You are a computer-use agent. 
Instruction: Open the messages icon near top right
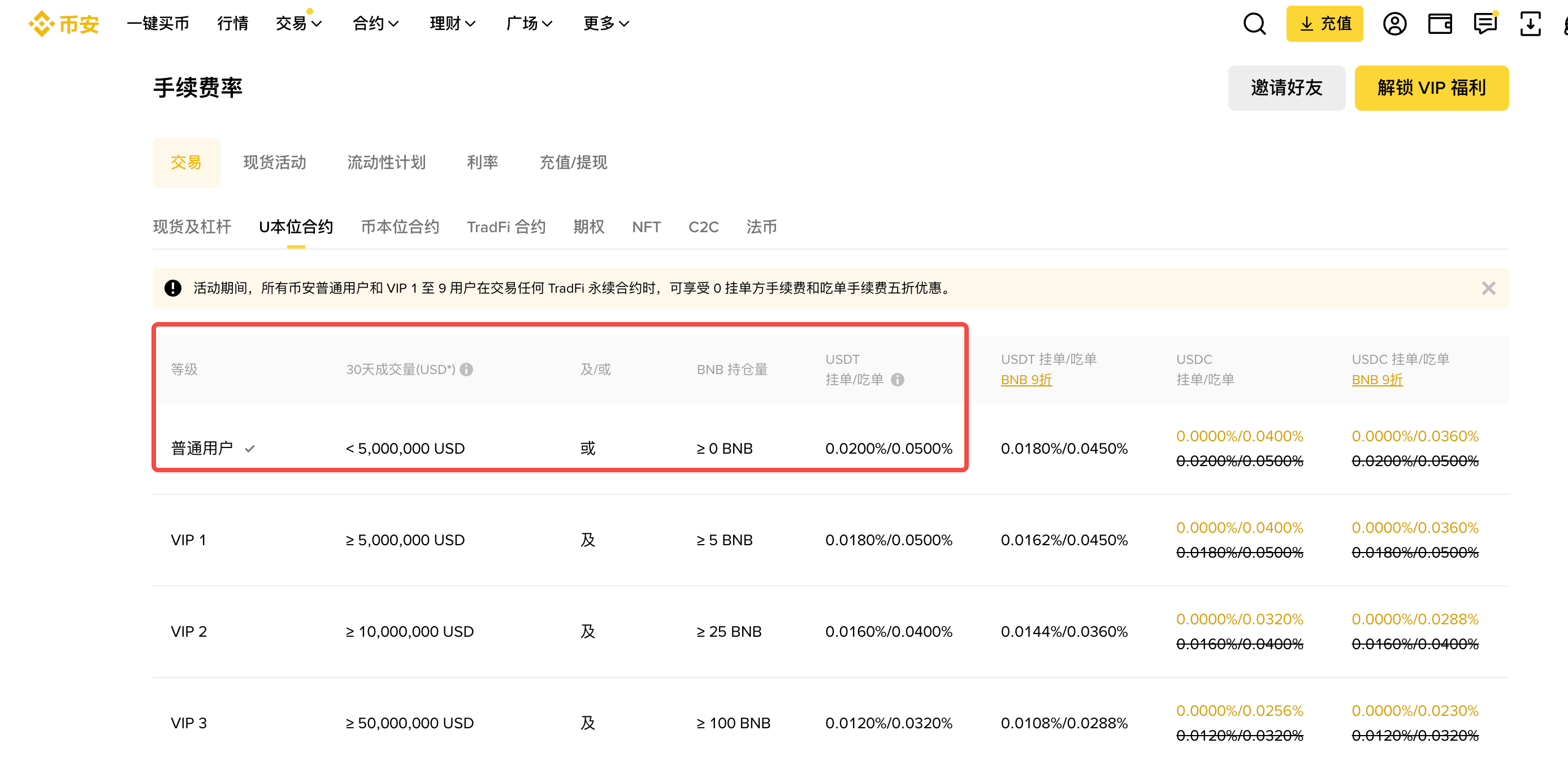click(1484, 24)
